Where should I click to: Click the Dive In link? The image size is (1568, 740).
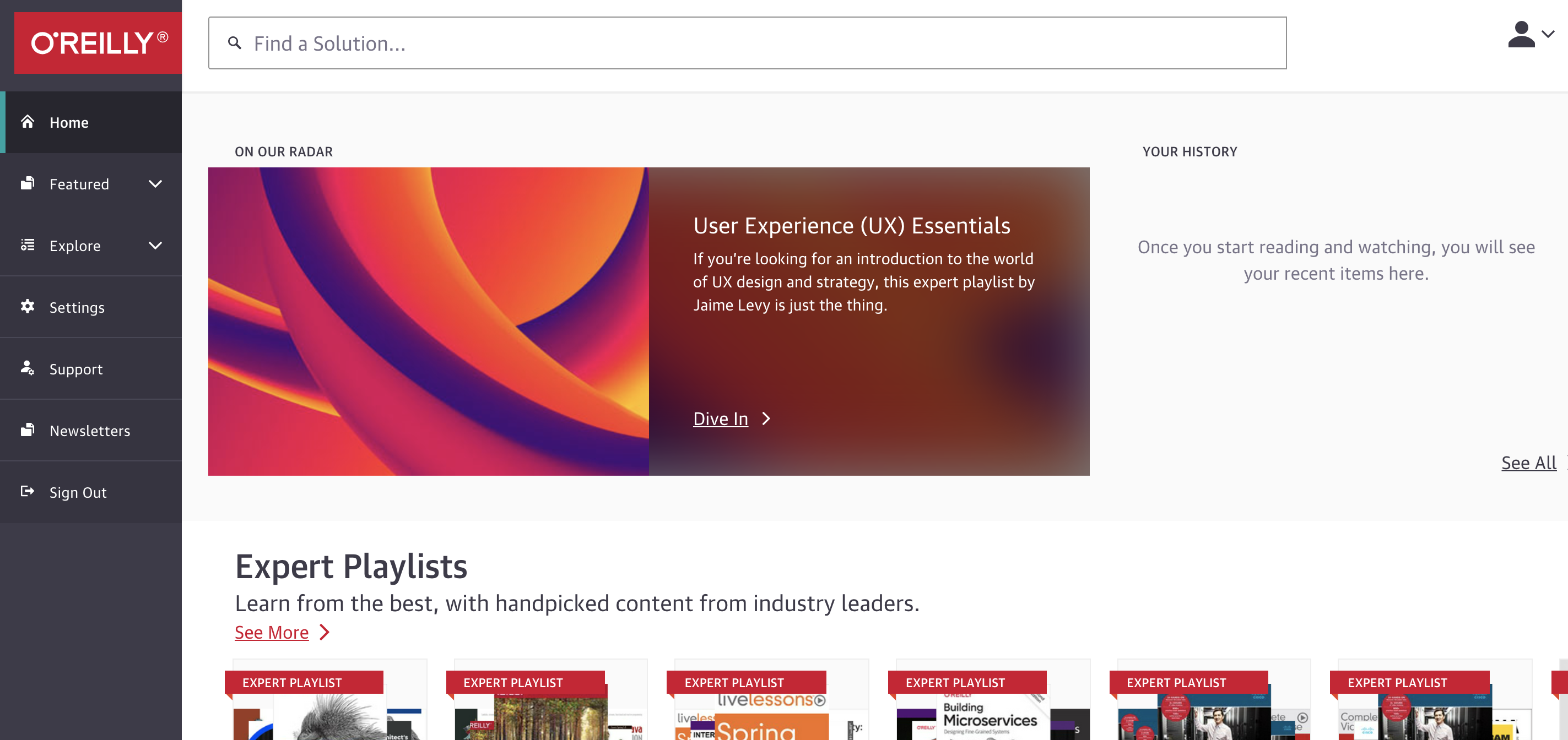coord(720,418)
